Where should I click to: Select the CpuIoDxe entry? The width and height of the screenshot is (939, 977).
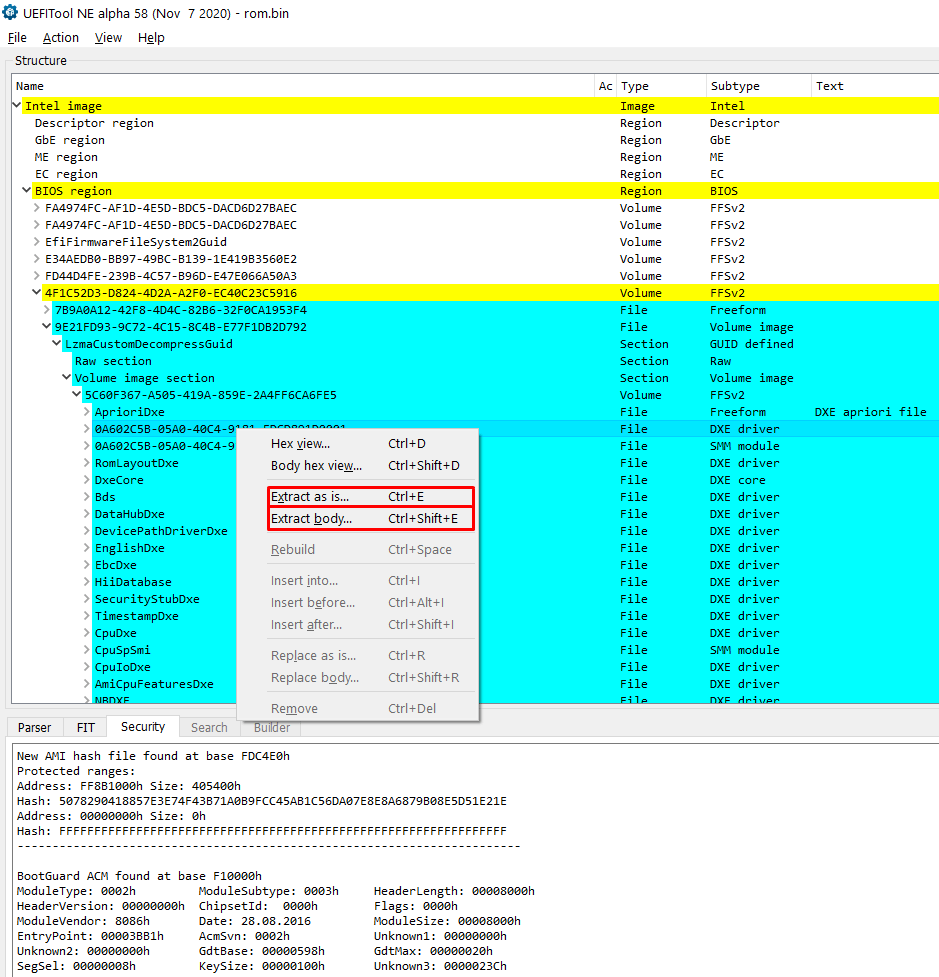(x=122, y=667)
